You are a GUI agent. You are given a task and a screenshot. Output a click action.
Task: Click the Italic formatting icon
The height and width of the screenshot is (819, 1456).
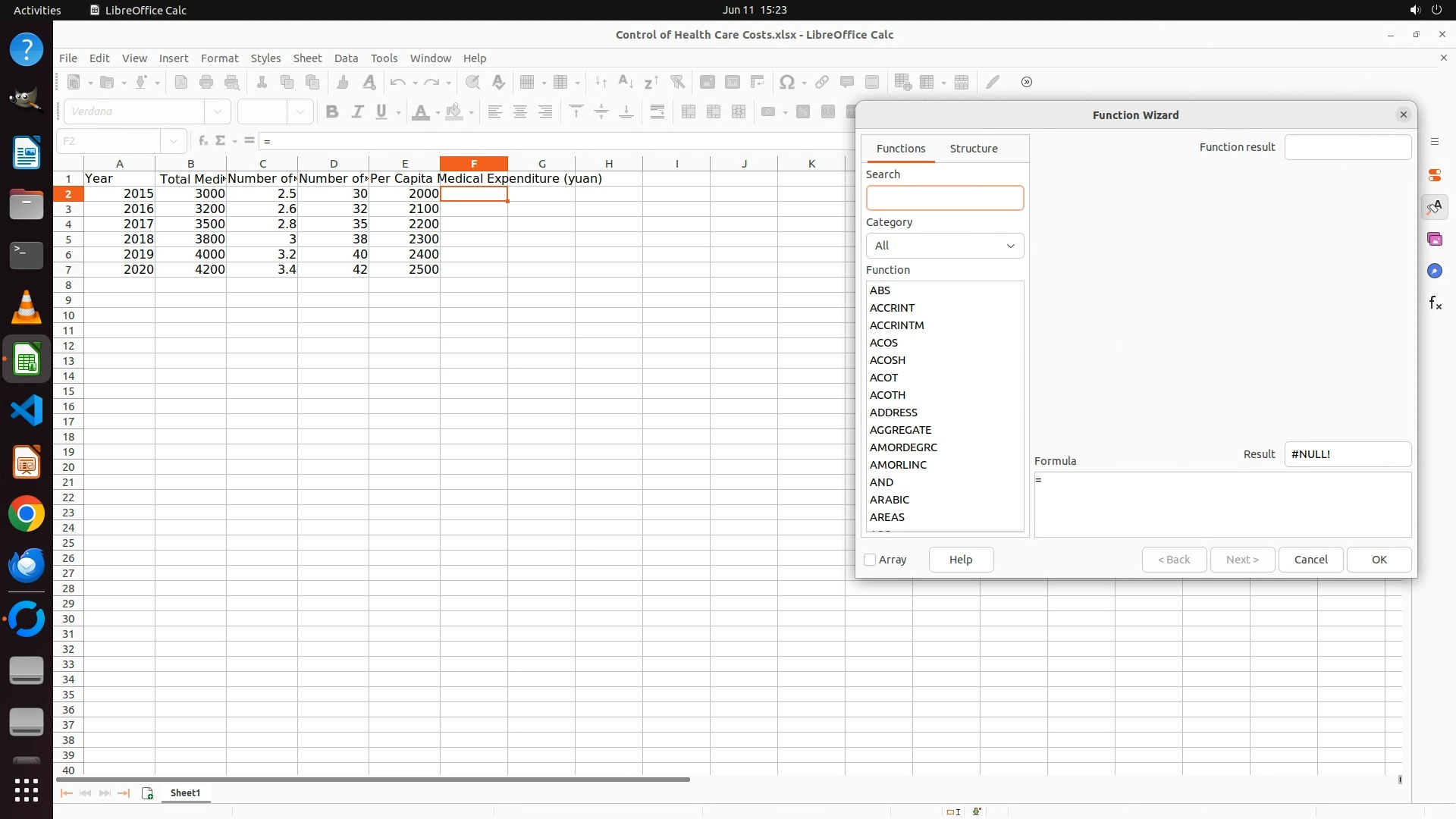(x=357, y=112)
